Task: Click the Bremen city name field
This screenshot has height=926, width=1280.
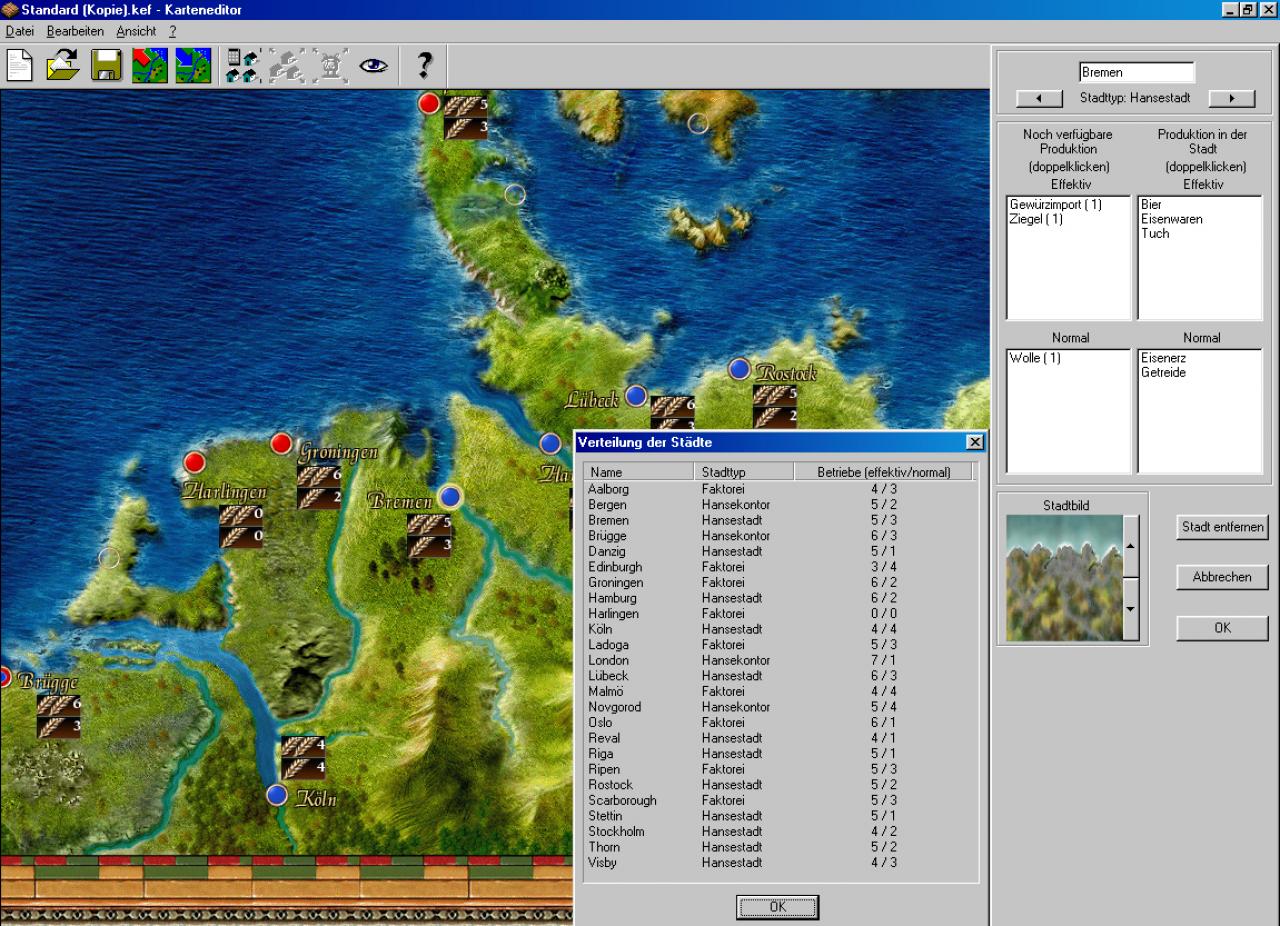Action: [x=1137, y=72]
